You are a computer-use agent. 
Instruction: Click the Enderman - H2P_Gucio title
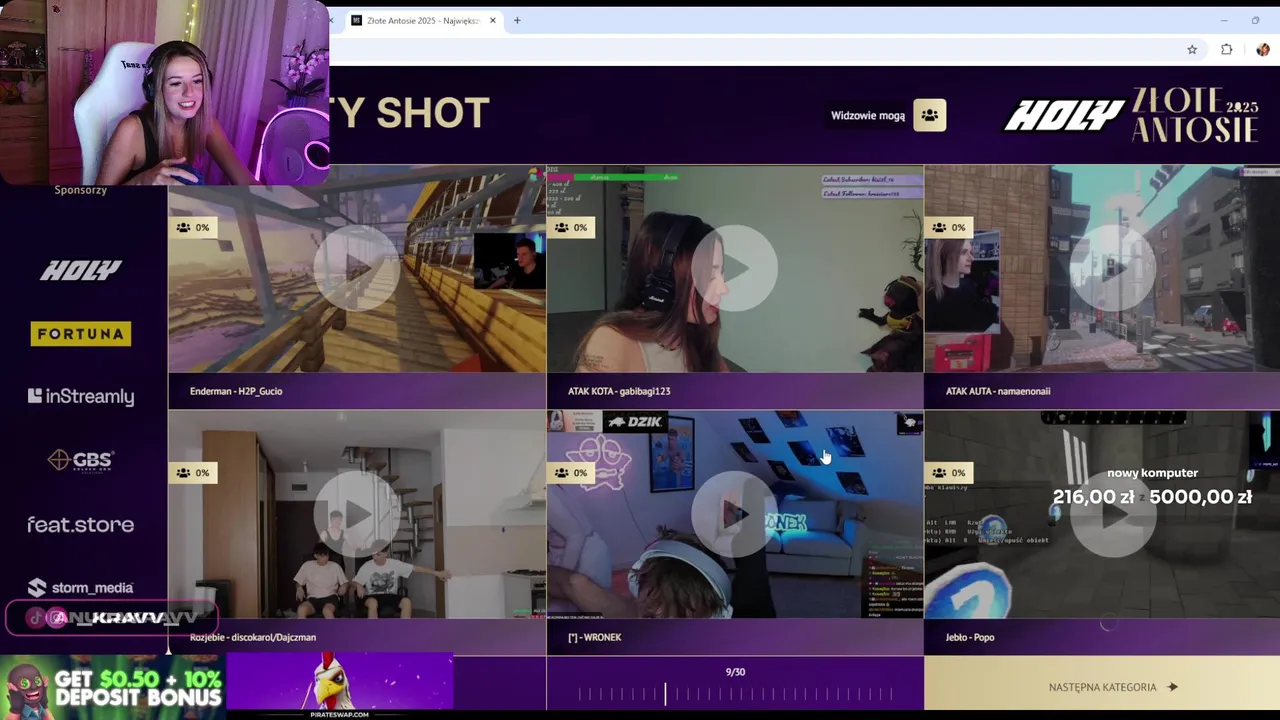tap(236, 391)
